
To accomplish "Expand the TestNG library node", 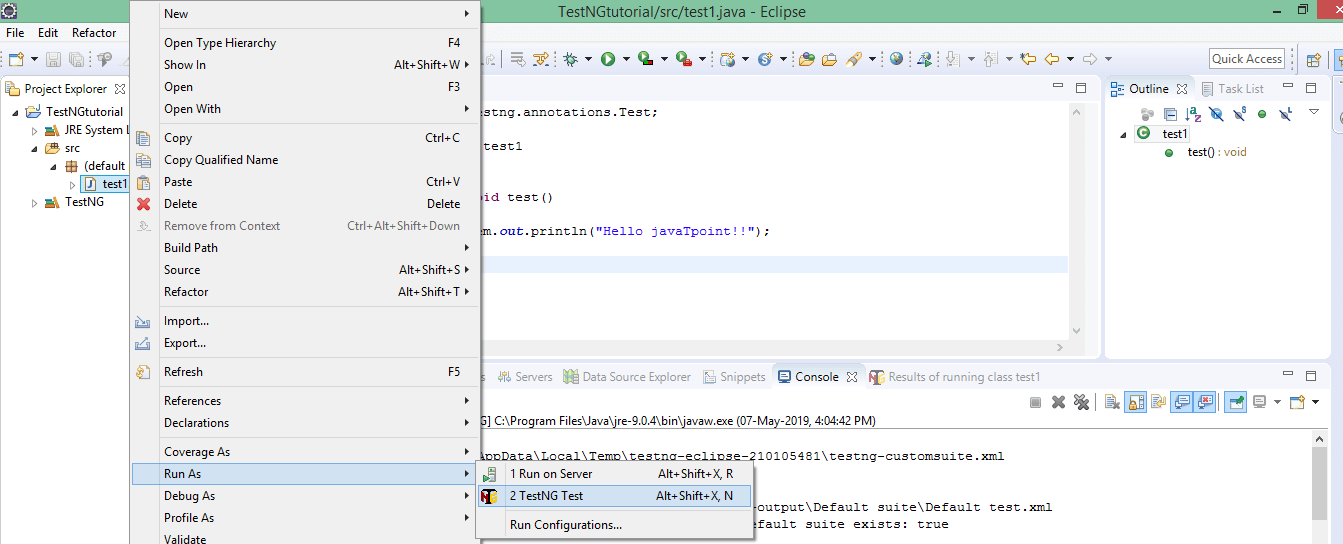I will (x=35, y=202).
